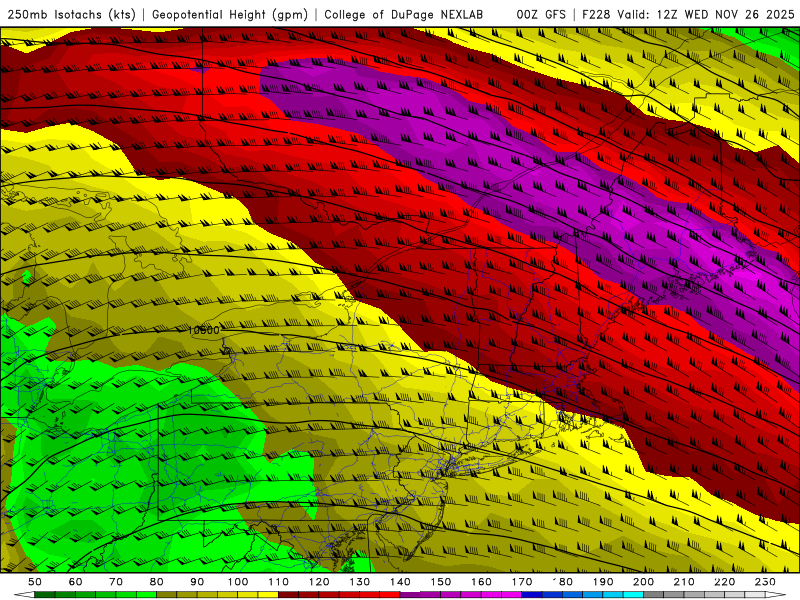Click the 60 value on the color scale

pyautogui.click(x=75, y=582)
